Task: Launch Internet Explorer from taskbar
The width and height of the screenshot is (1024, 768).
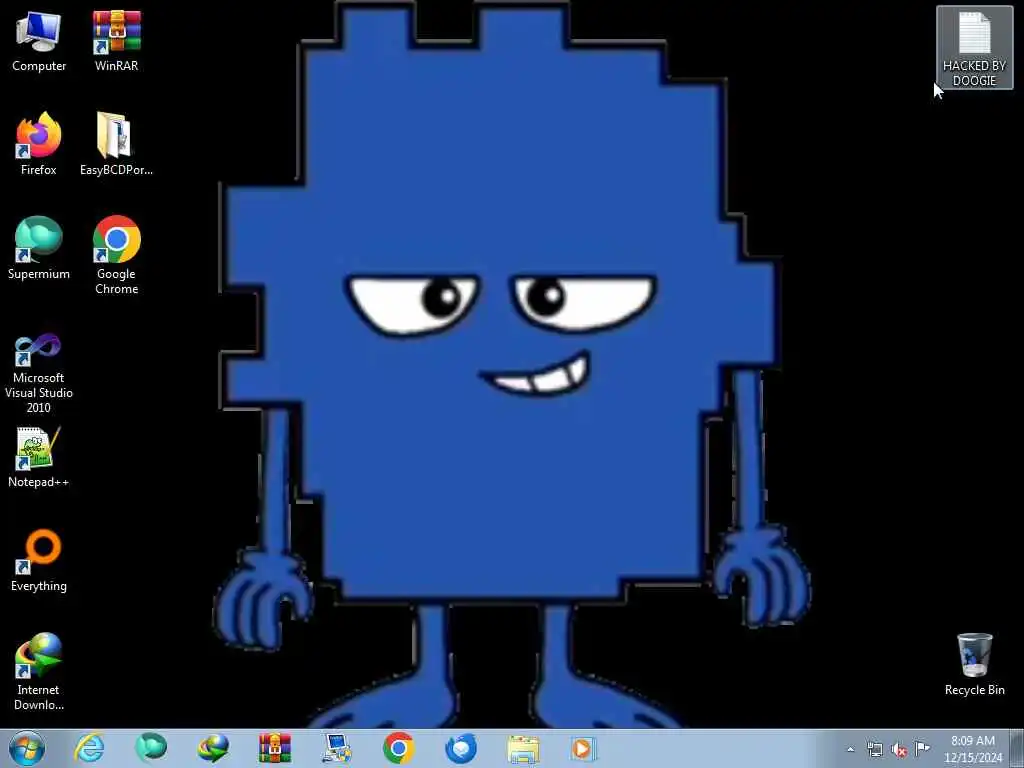Action: [x=89, y=748]
